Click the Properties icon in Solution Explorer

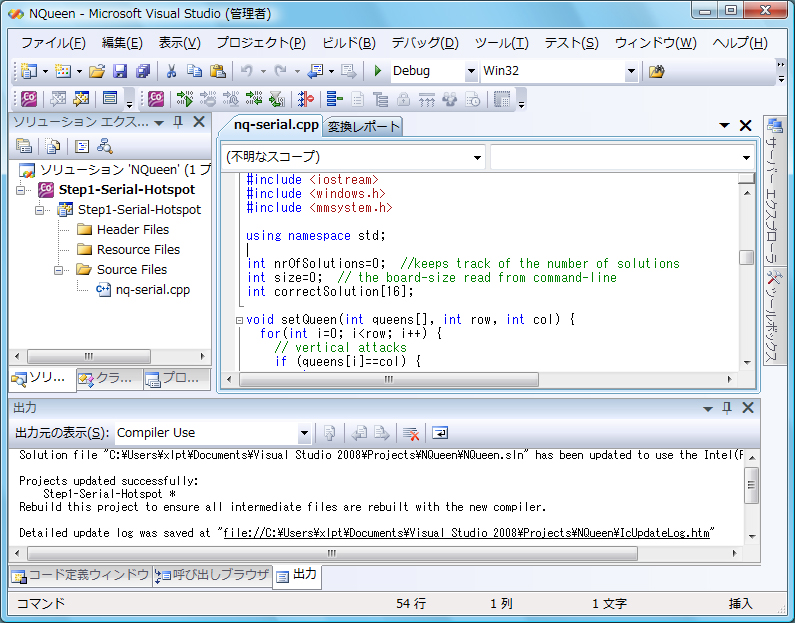tap(24, 146)
